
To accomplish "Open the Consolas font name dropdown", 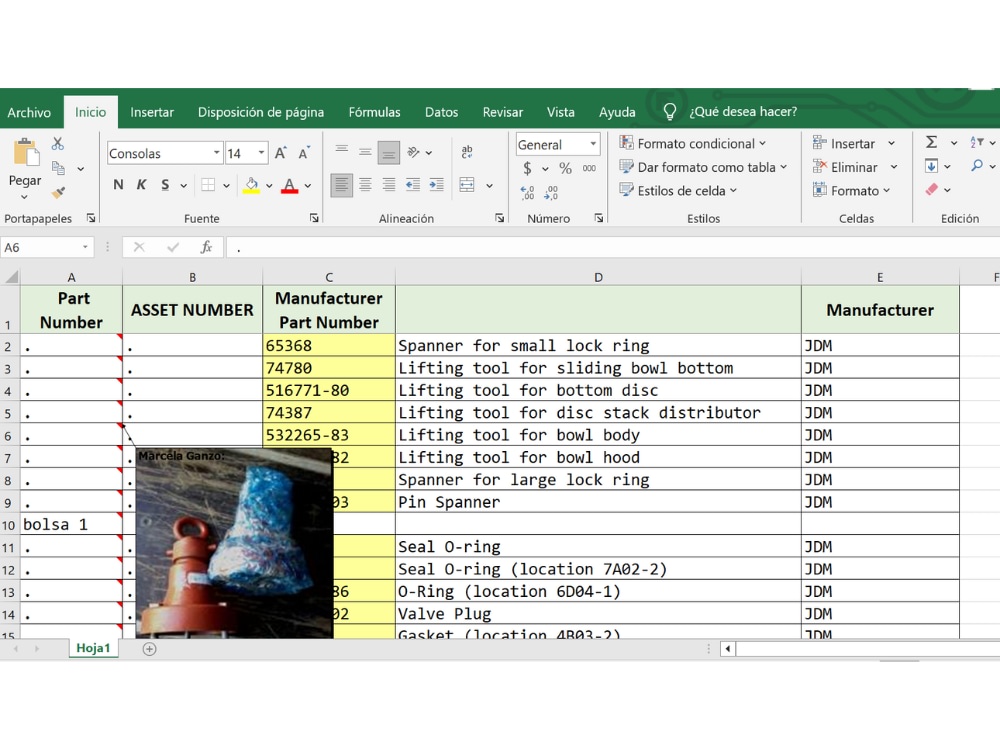I will click(217, 153).
